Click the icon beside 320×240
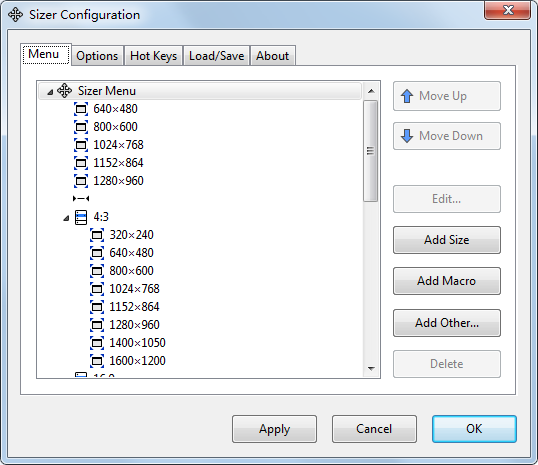Screen dimensions: 538x465 click(97, 235)
